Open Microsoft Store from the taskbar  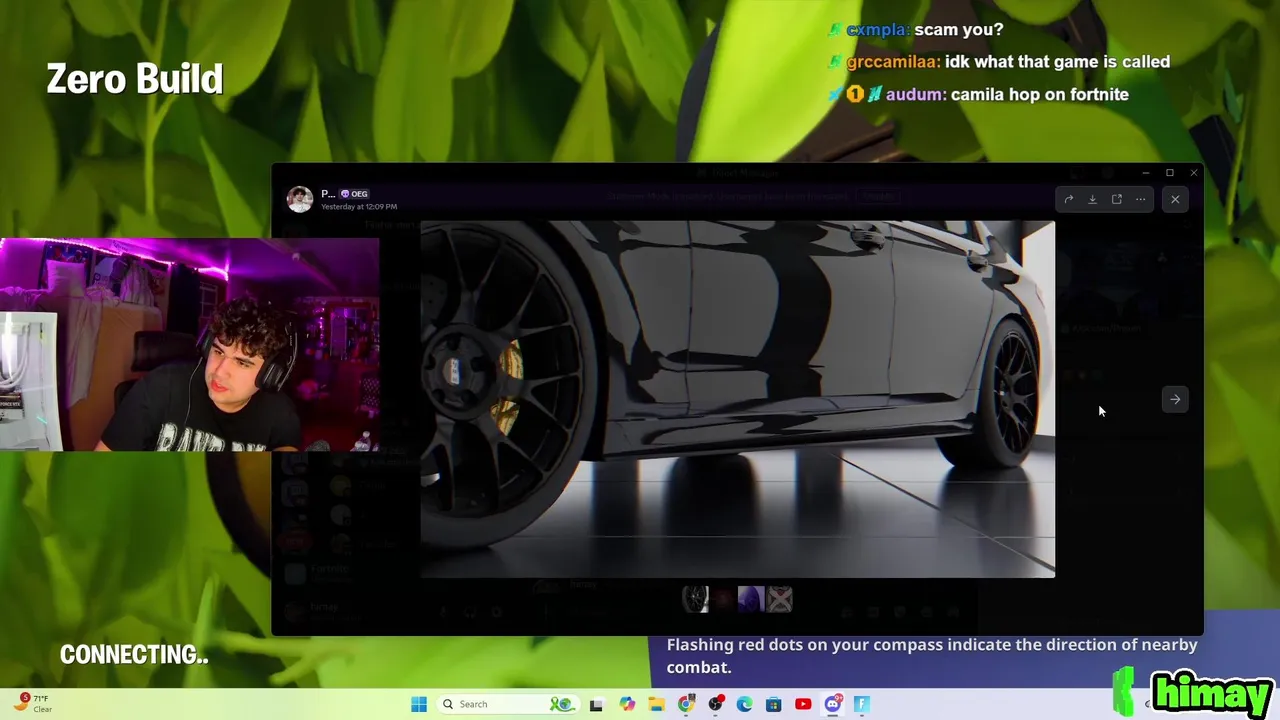[773, 704]
